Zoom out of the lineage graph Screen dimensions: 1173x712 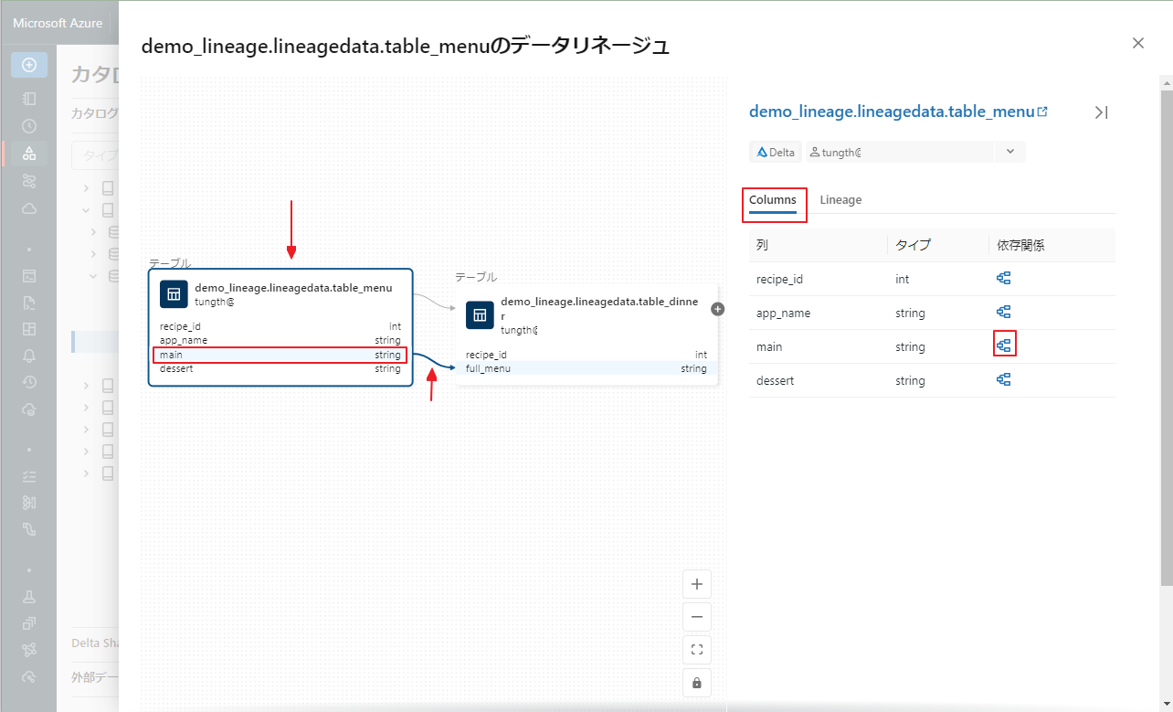(x=697, y=617)
